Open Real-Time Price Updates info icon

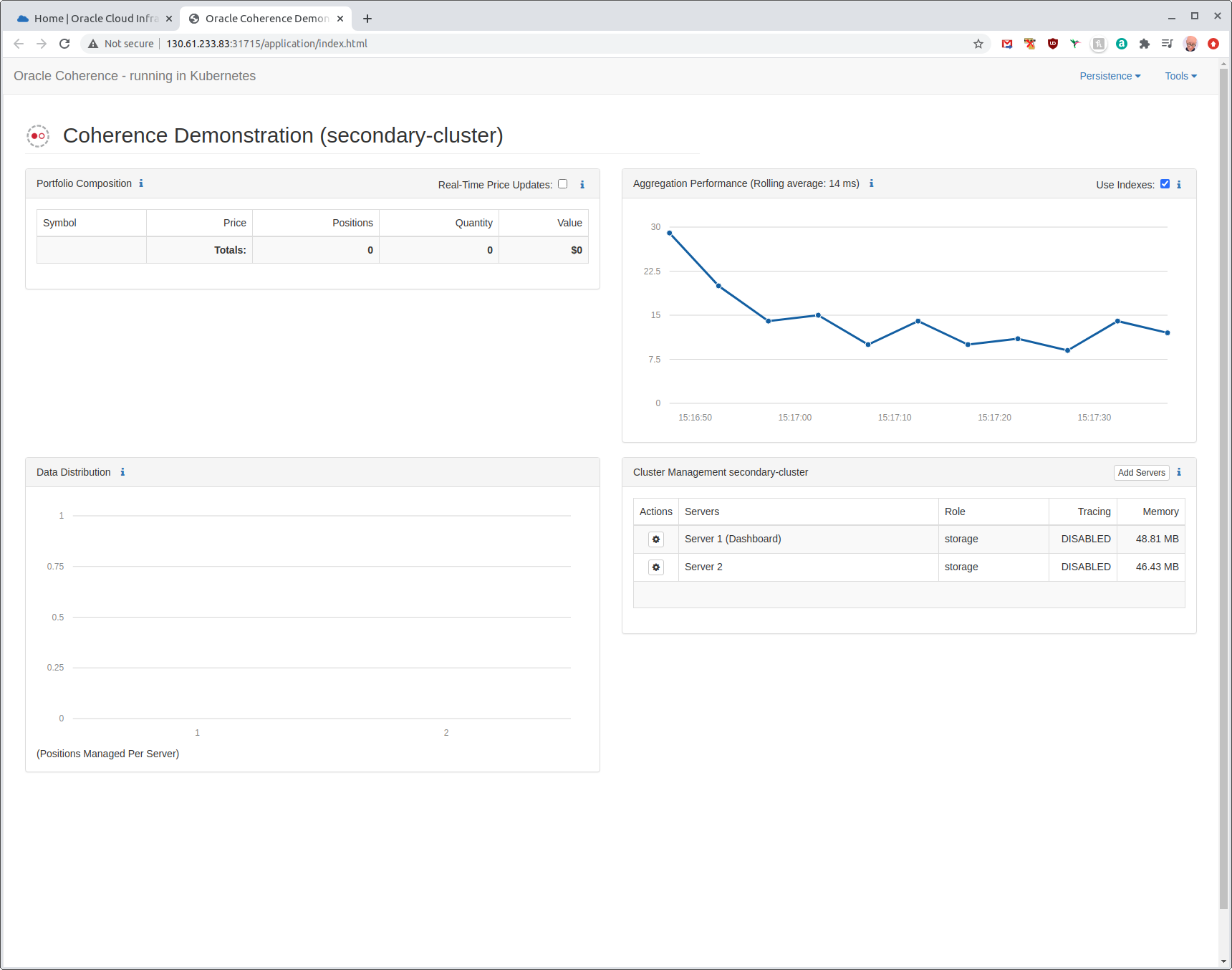[x=582, y=185]
